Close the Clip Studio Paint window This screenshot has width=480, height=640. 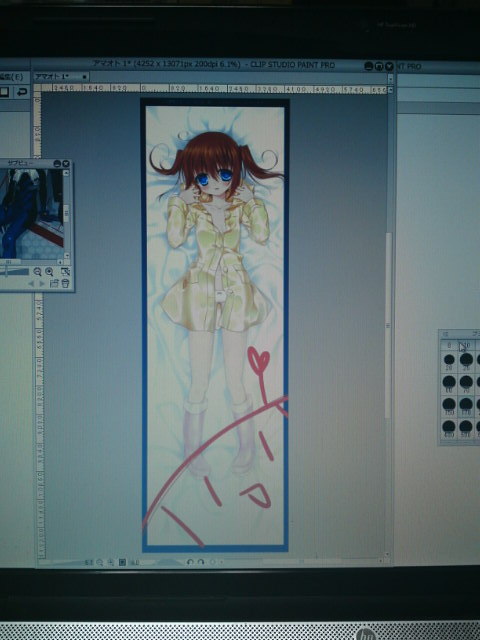point(389,66)
